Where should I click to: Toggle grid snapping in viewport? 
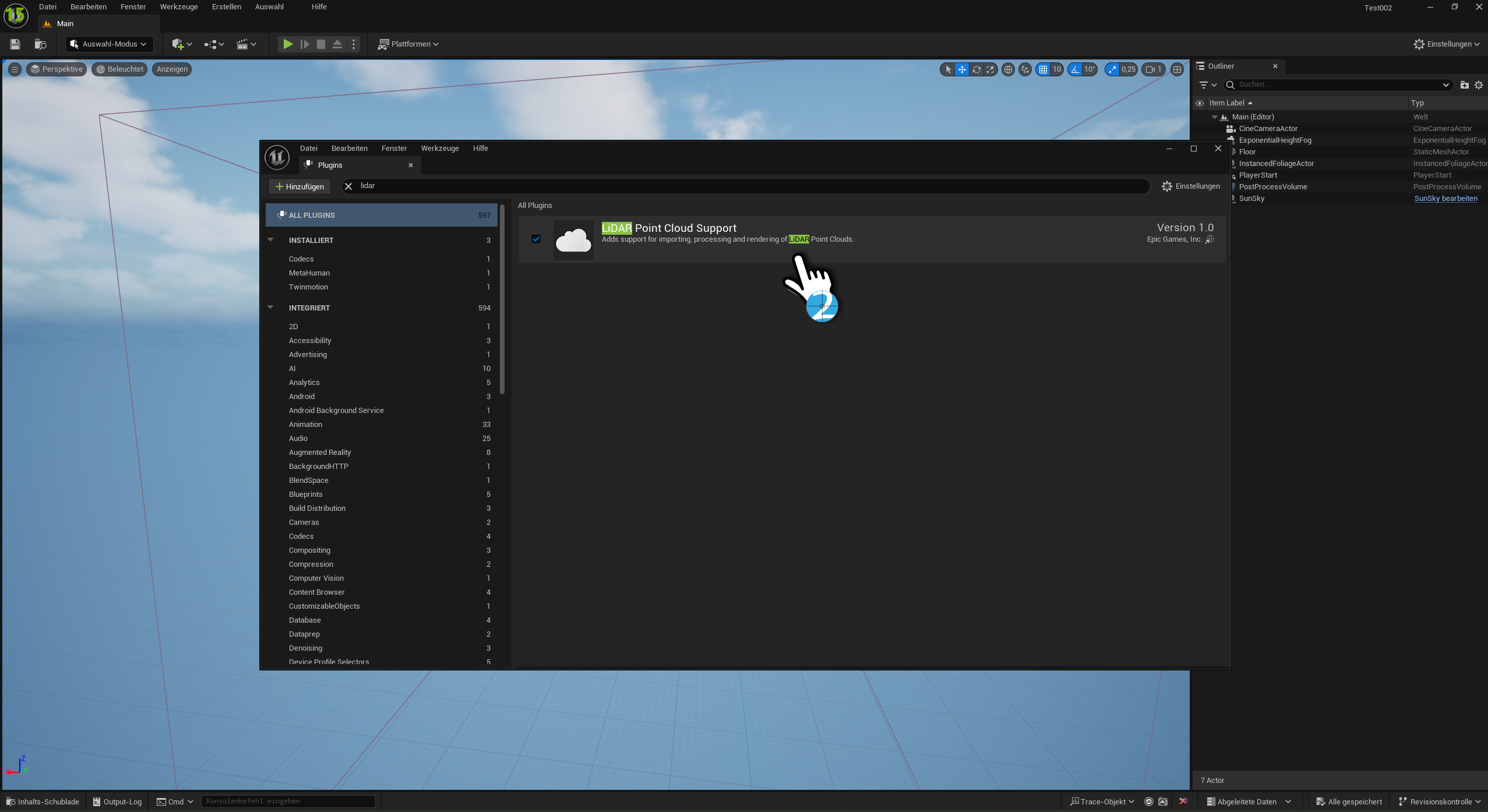tap(1043, 69)
